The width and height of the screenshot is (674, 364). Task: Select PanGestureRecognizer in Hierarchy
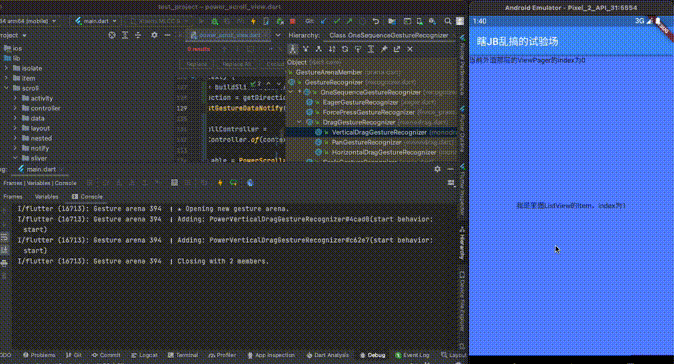pos(366,142)
